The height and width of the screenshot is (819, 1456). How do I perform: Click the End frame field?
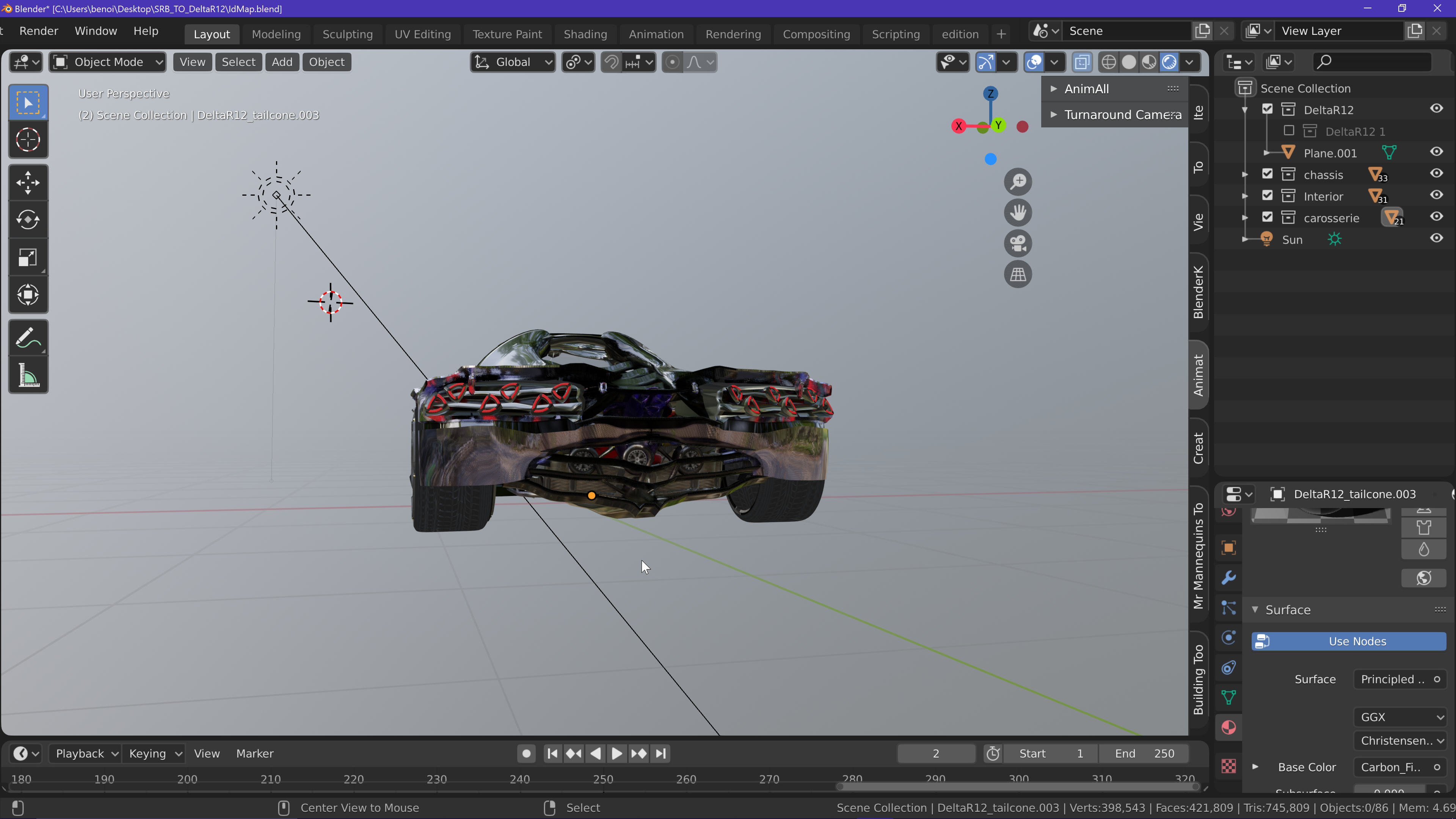(1144, 753)
